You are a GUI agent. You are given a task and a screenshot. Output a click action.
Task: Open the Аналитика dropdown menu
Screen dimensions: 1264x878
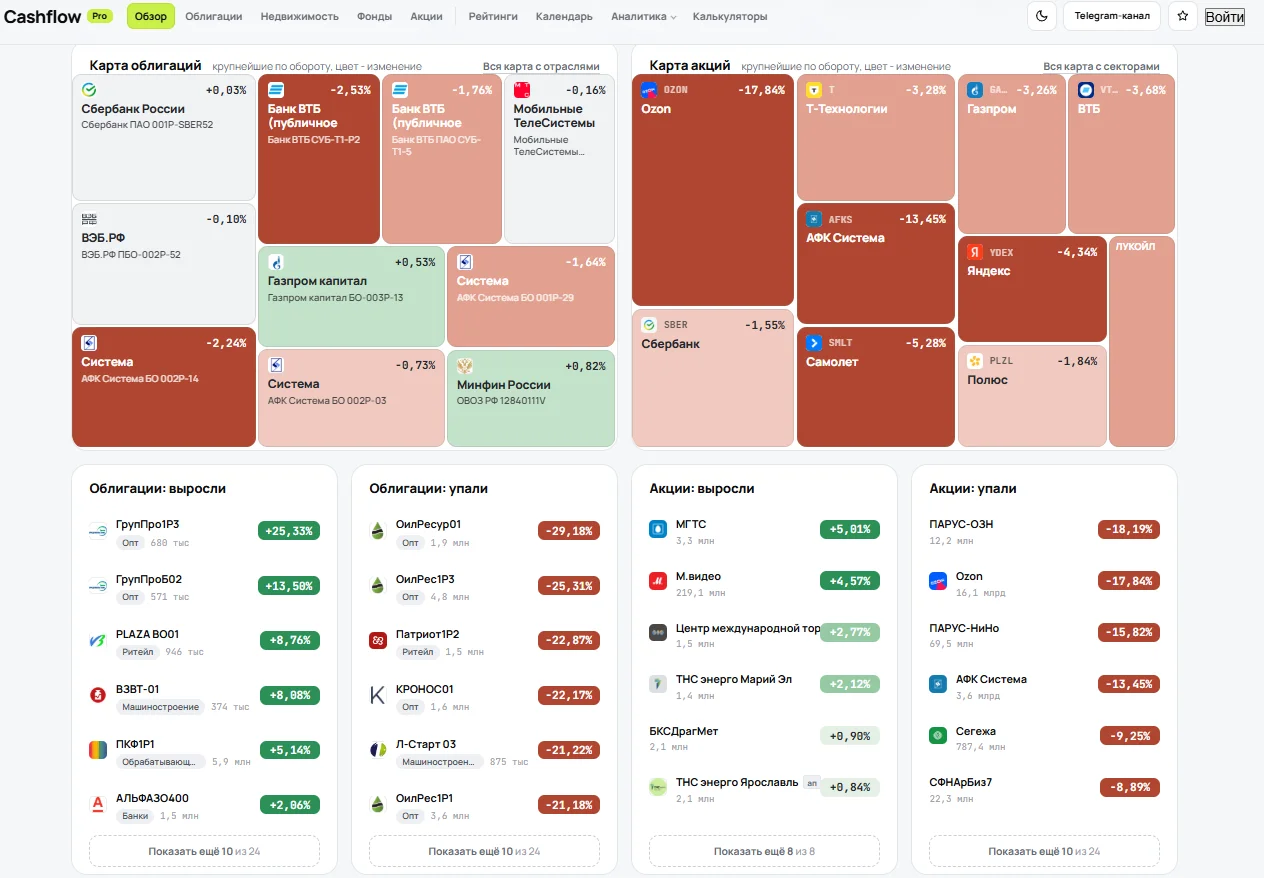tap(643, 17)
